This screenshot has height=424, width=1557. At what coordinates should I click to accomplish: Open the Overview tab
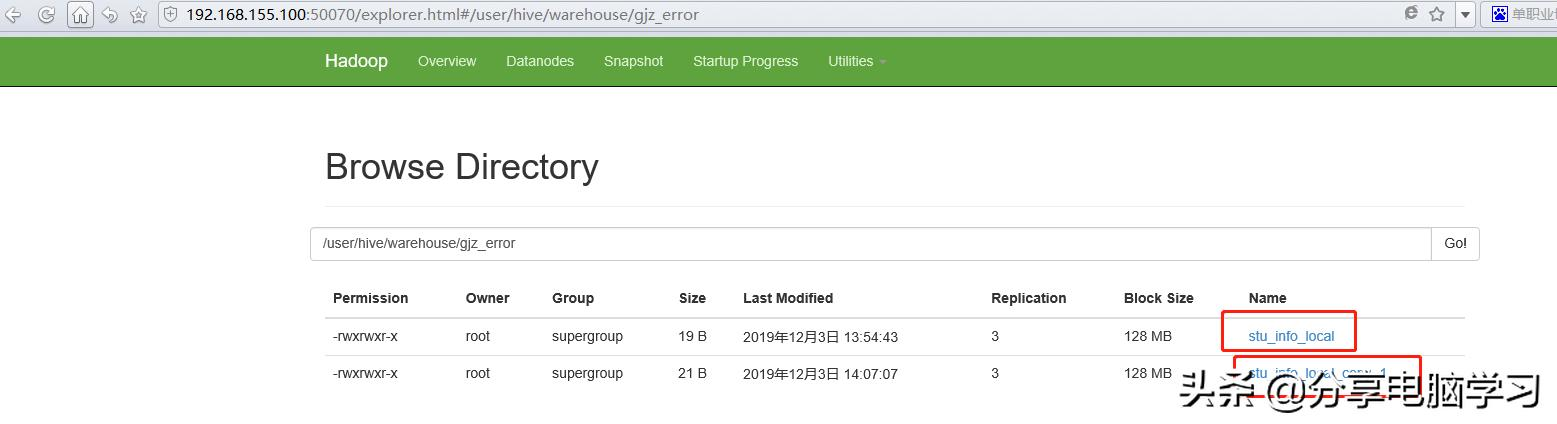click(x=447, y=61)
